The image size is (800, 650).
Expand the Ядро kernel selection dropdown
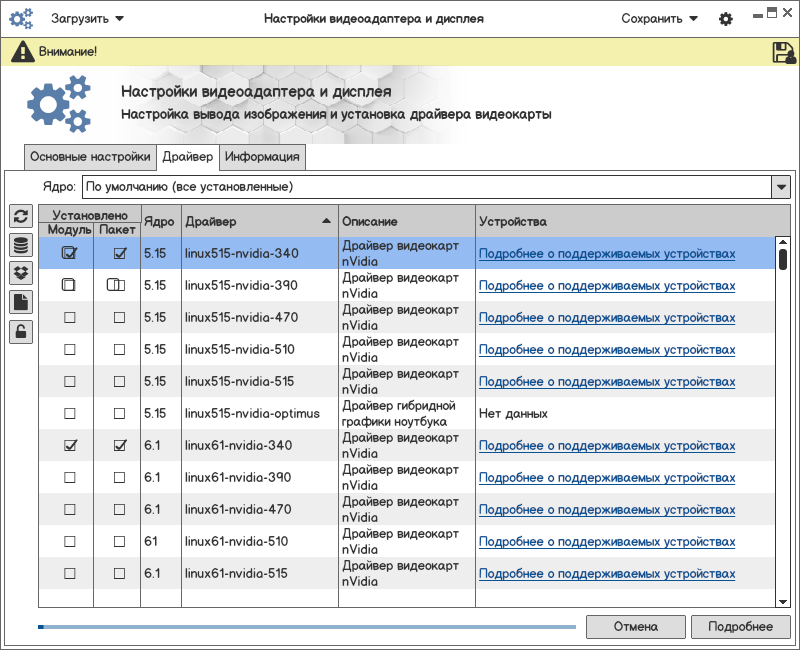tap(780, 187)
